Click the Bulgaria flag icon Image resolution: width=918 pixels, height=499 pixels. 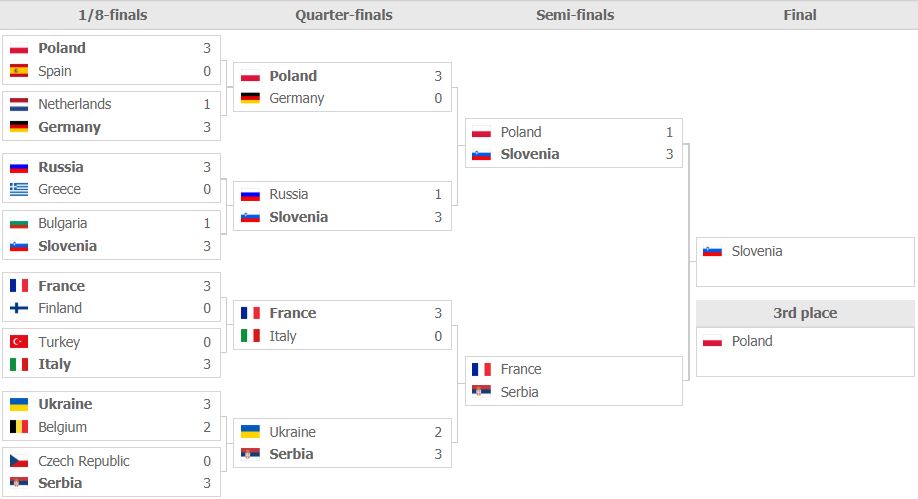coord(19,223)
